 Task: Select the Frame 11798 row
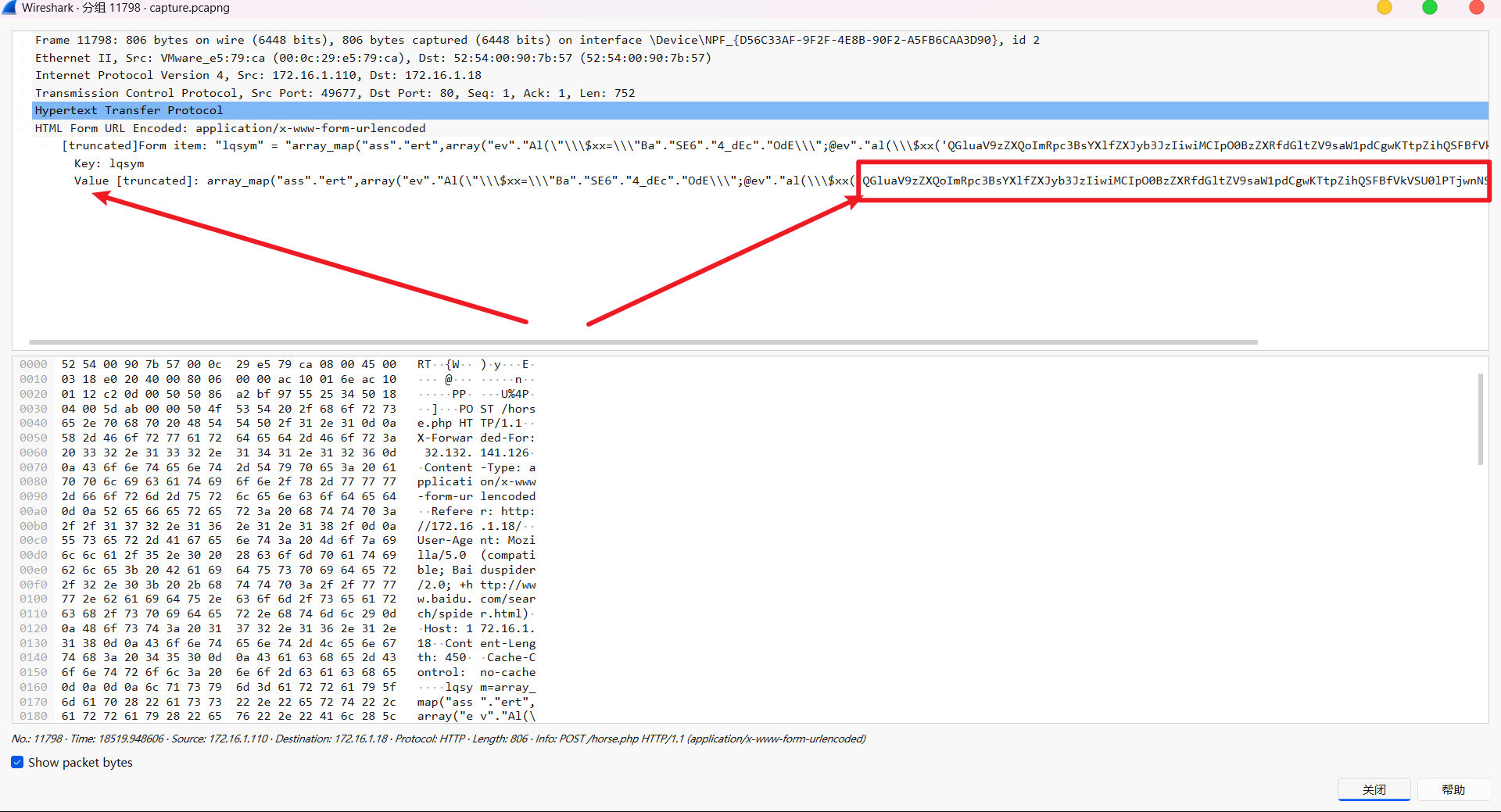(760, 40)
